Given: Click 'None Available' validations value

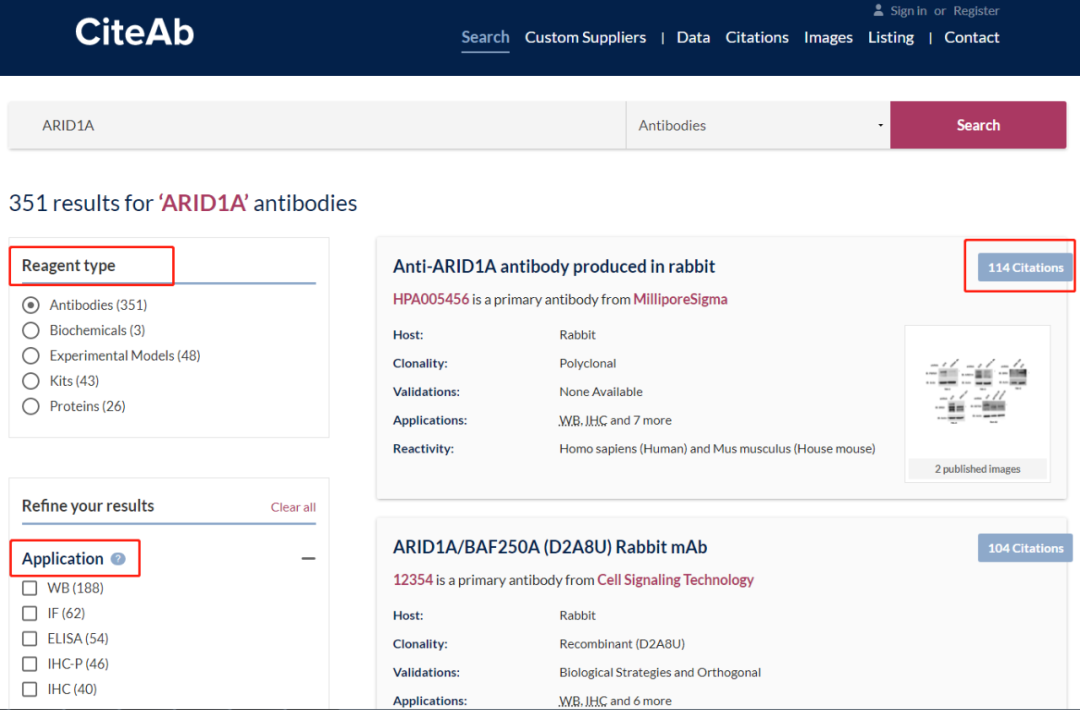Looking at the screenshot, I should click(601, 392).
